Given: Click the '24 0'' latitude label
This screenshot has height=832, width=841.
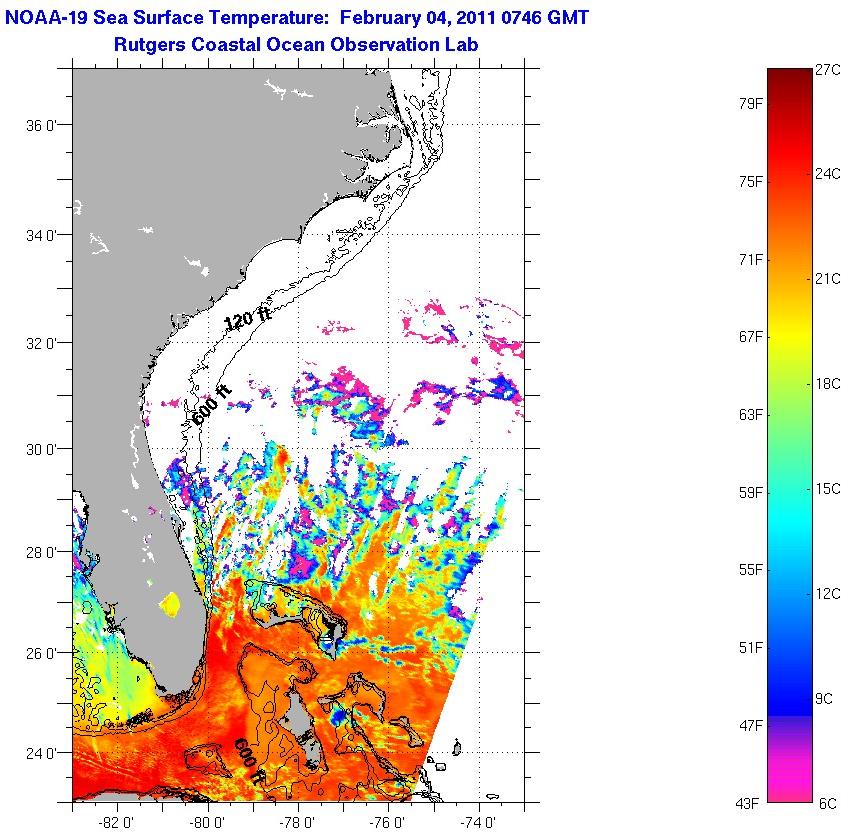Looking at the screenshot, I should tap(41, 754).
